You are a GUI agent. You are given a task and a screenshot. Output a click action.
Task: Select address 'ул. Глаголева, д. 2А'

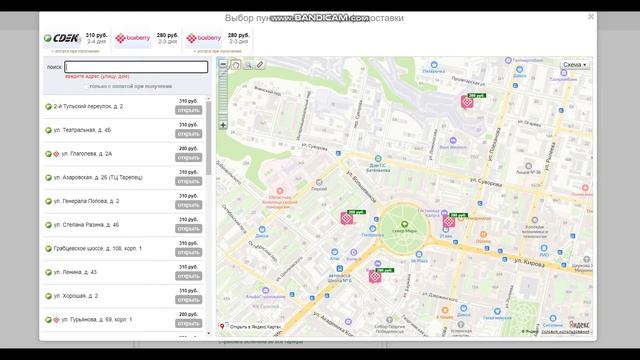click(87, 154)
